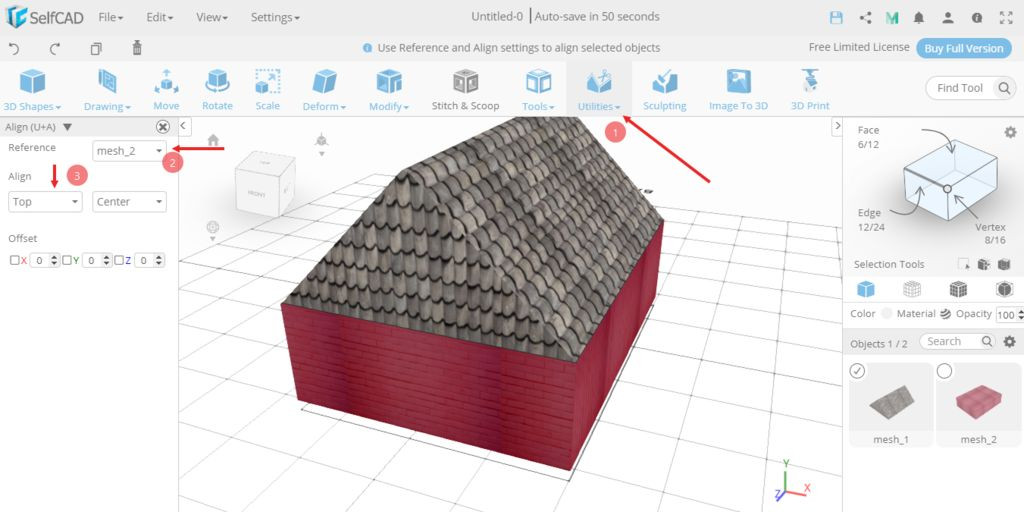This screenshot has width=1024, height=512.
Task: Expand the Align Top dropdown
Action: [x=45, y=202]
